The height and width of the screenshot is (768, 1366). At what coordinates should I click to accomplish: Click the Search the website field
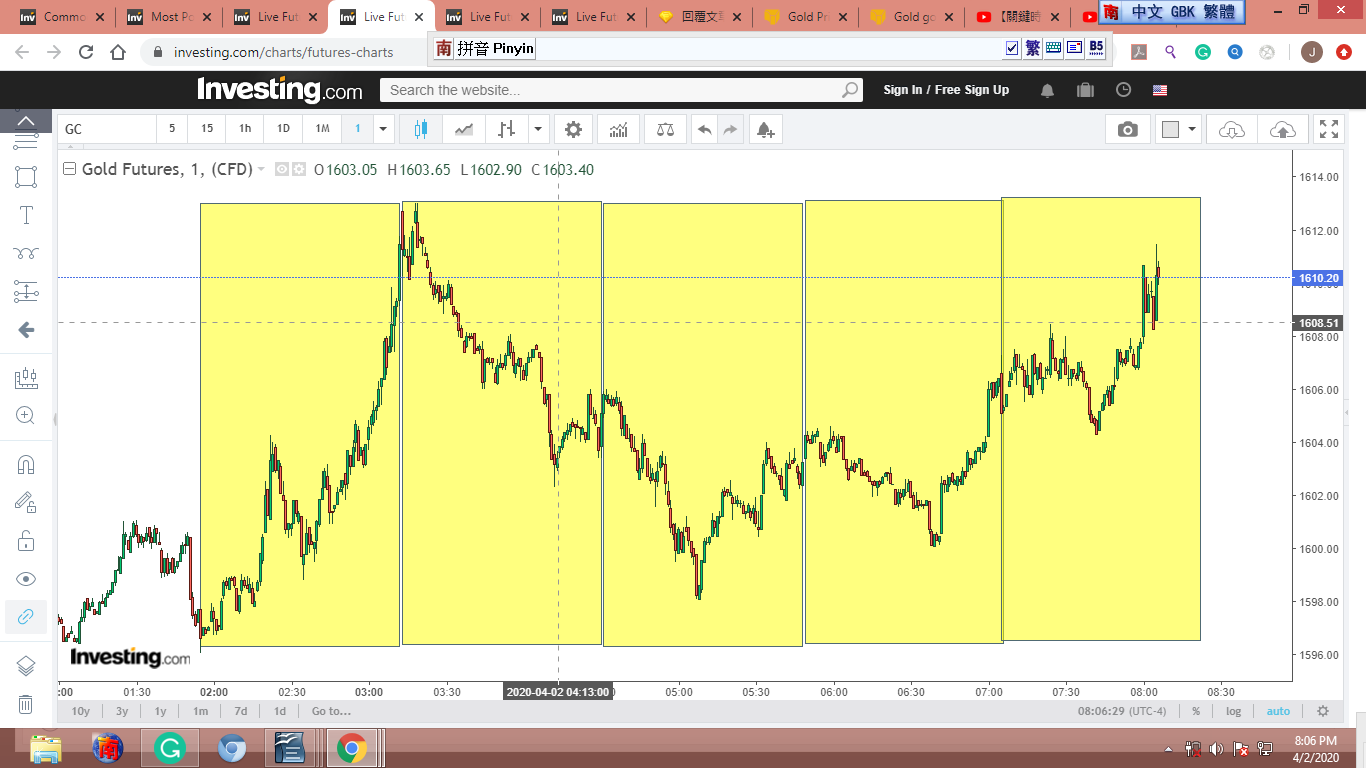click(610, 90)
